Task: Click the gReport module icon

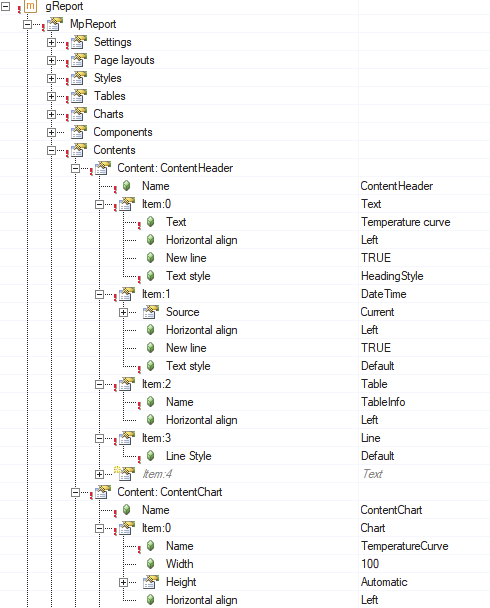Action: tap(30, 6)
